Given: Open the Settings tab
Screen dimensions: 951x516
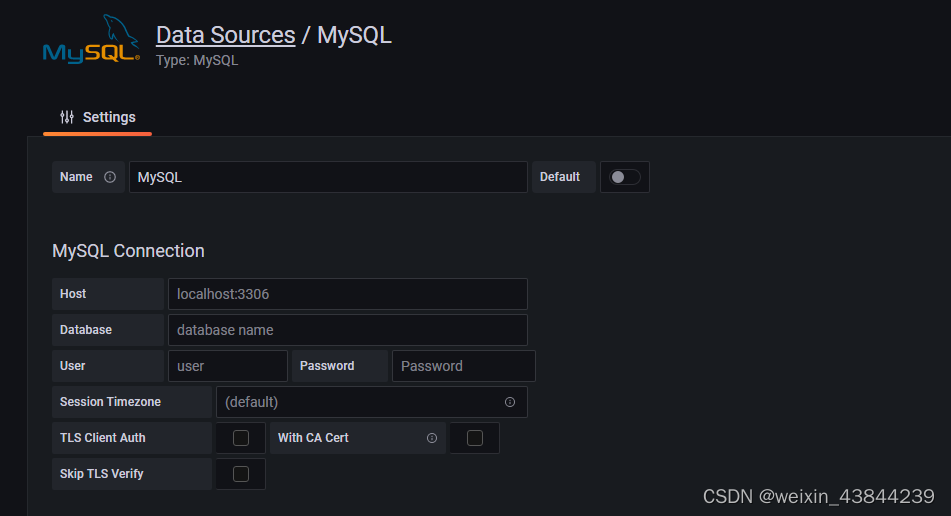Looking at the screenshot, I should coord(98,117).
